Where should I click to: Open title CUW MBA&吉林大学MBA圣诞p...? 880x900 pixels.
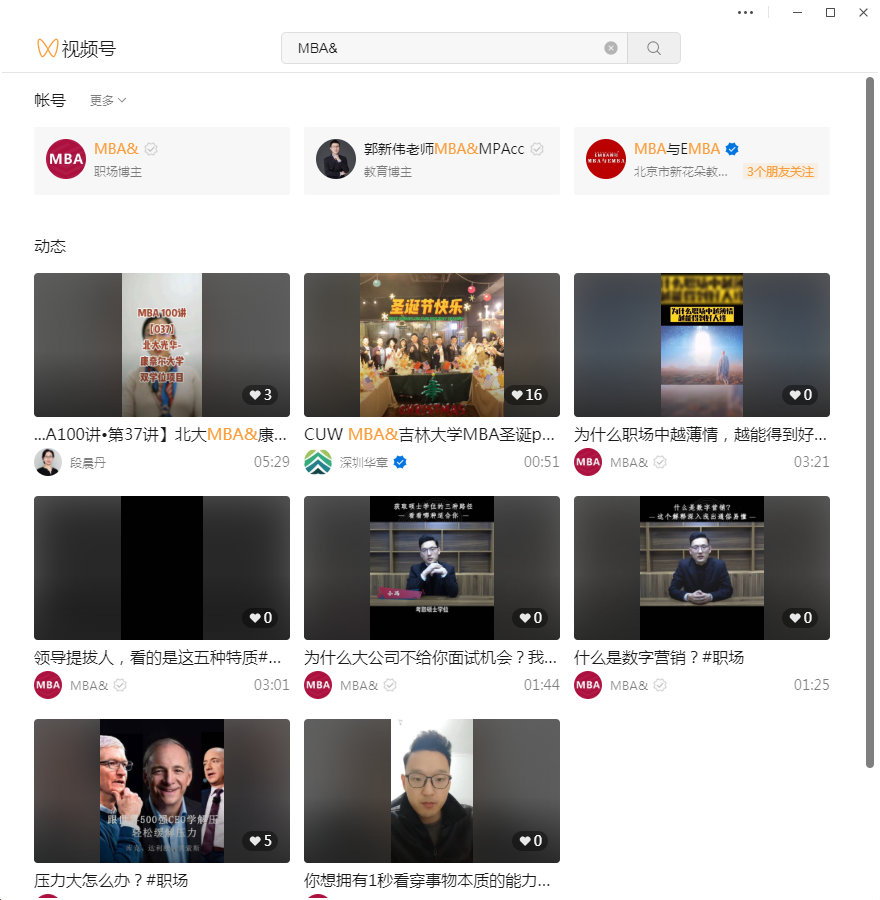(429, 435)
